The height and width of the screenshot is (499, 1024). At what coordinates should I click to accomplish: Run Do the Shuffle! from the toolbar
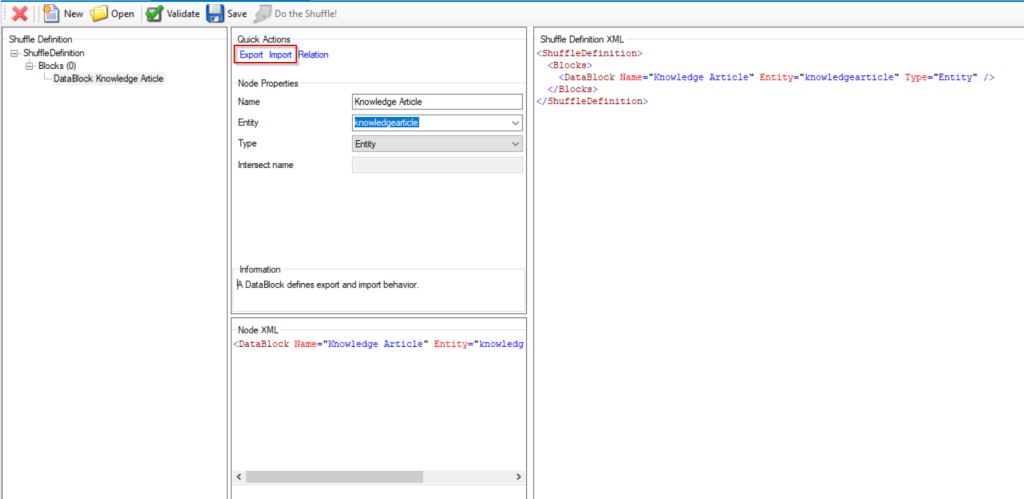point(295,14)
